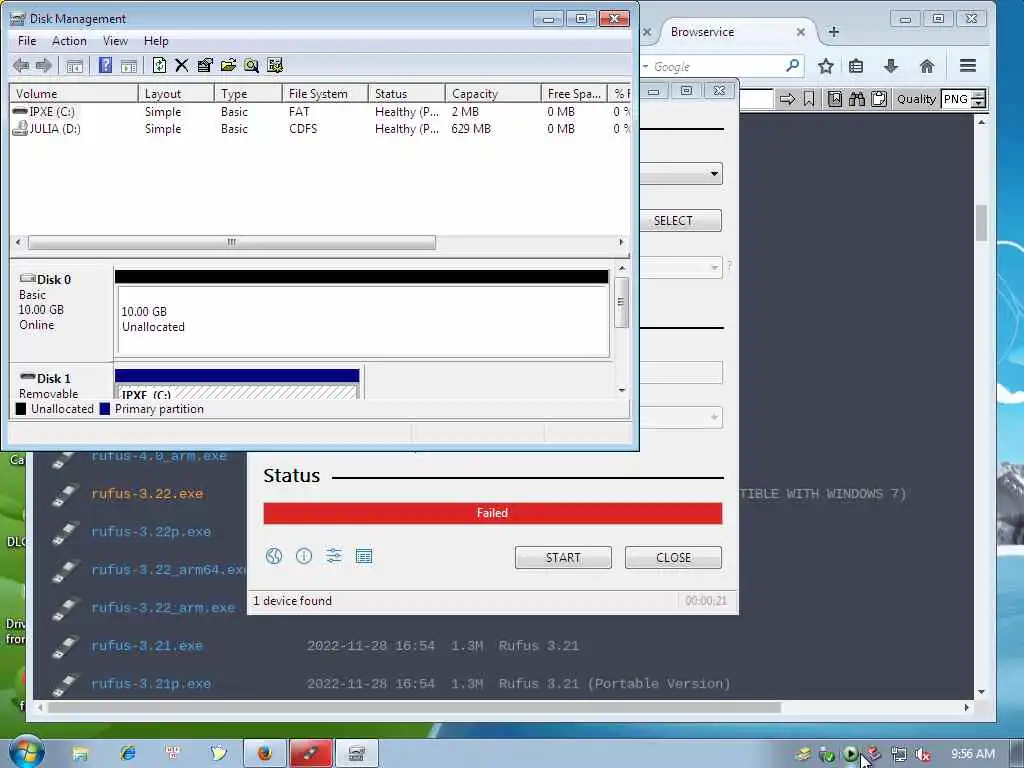Open Rufus language globe icon

coord(274,556)
